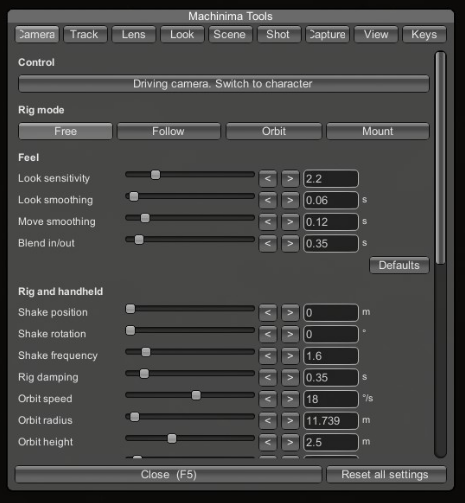Increase Shake position with right arrow
465x503 pixels.
point(290,313)
